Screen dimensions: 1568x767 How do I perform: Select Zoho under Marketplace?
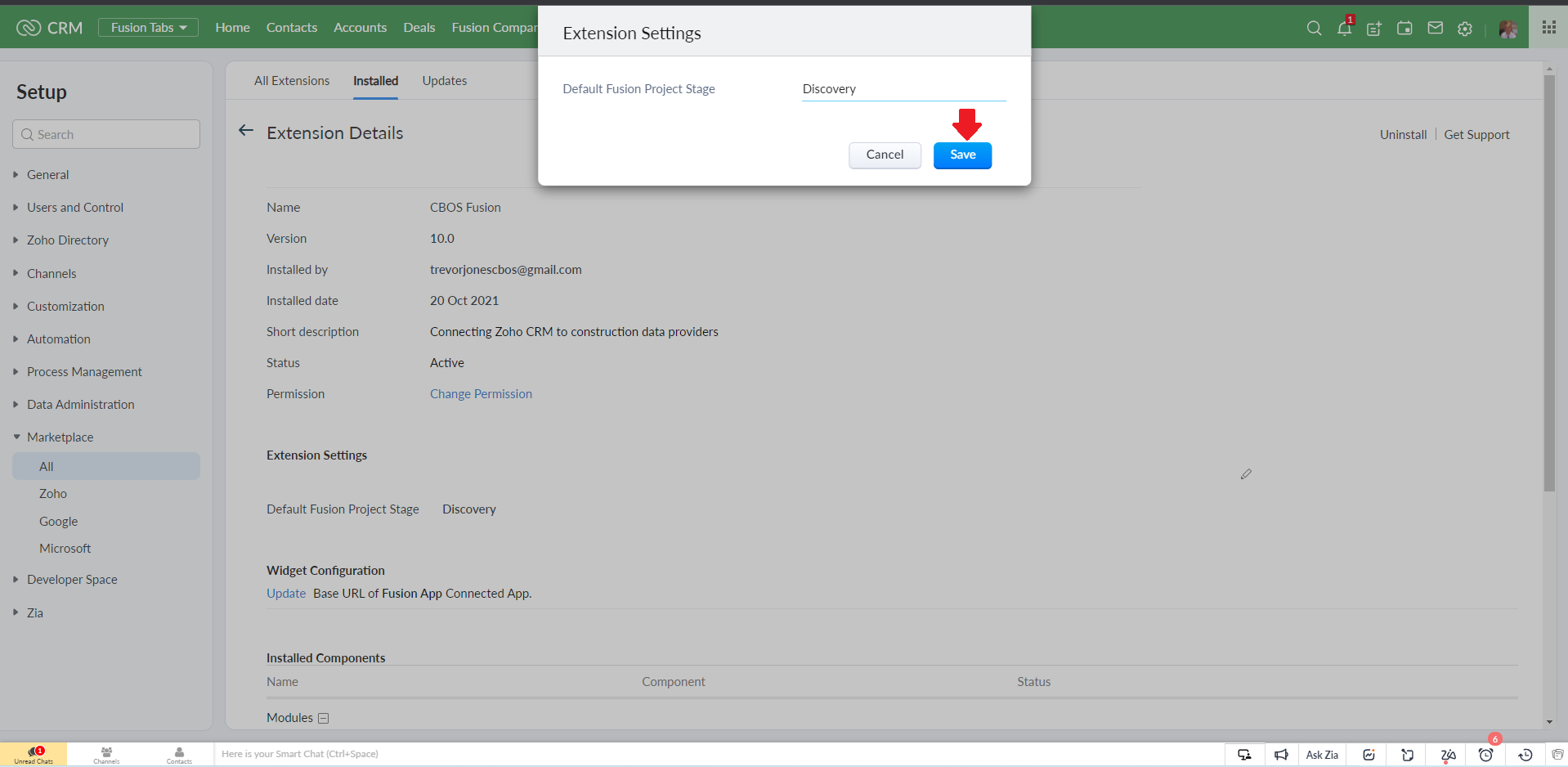[53, 494]
